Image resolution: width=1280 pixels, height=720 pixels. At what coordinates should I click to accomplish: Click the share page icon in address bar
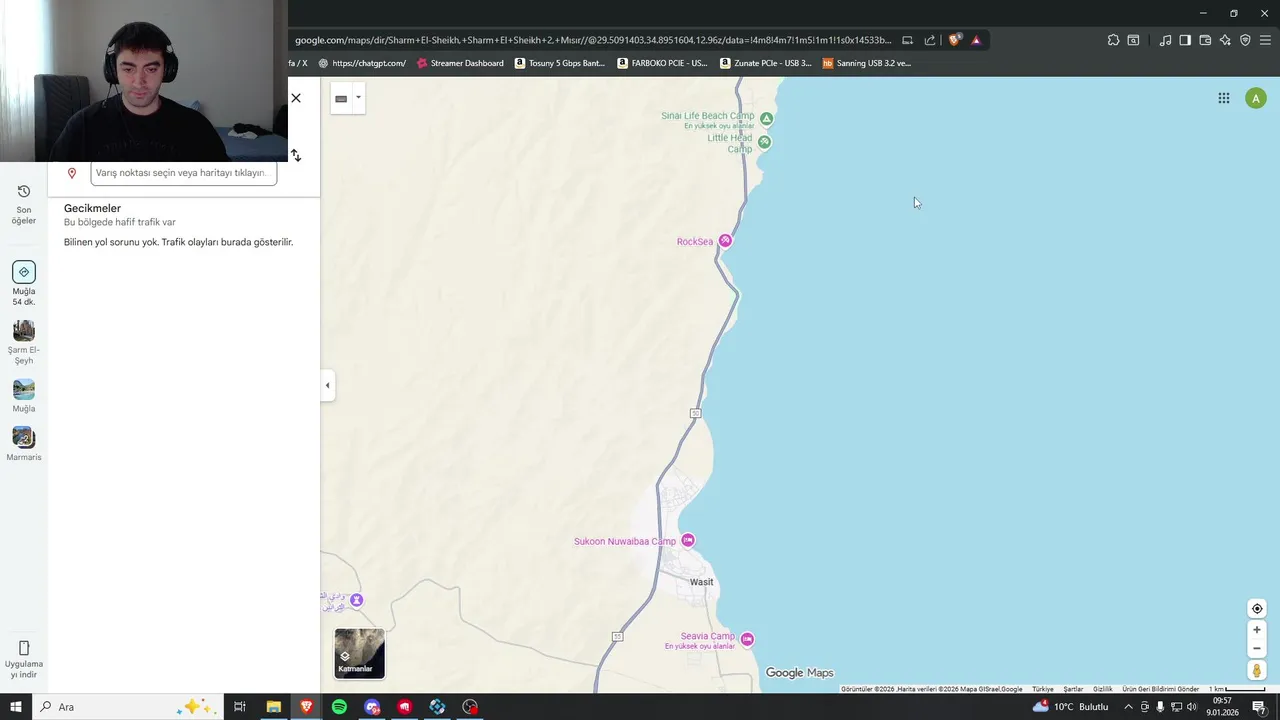coord(930,40)
